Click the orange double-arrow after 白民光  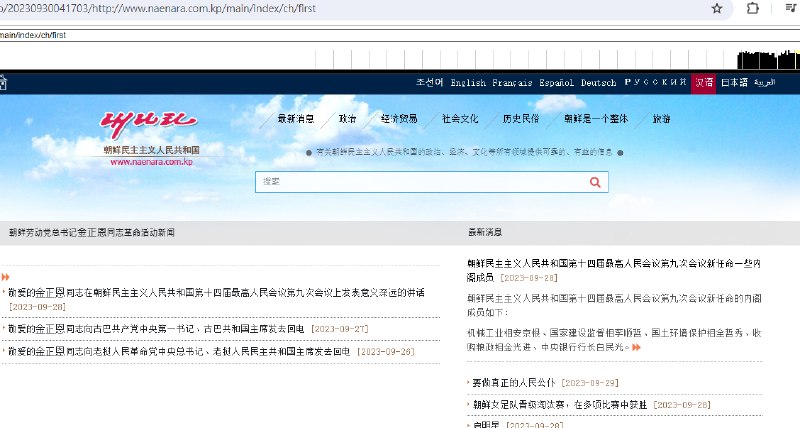click(x=636, y=347)
